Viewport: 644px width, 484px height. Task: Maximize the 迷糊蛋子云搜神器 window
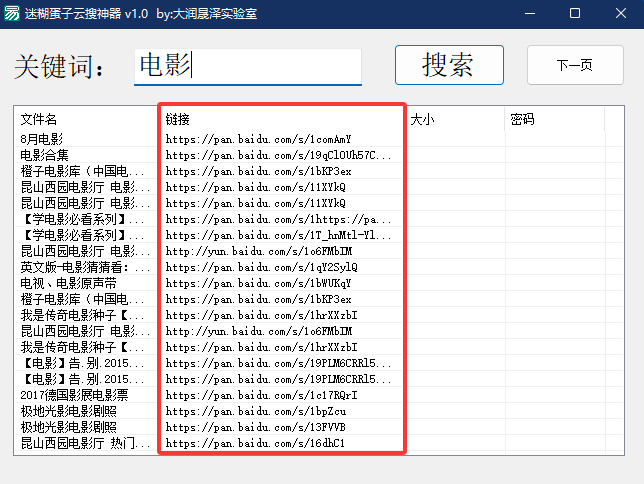[575, 14]
